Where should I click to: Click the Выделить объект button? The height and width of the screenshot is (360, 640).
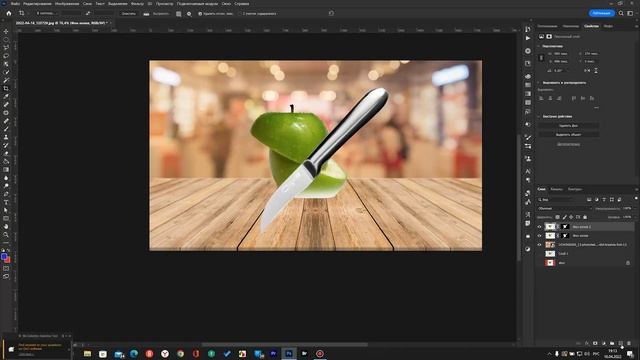(x=568, y=134)
